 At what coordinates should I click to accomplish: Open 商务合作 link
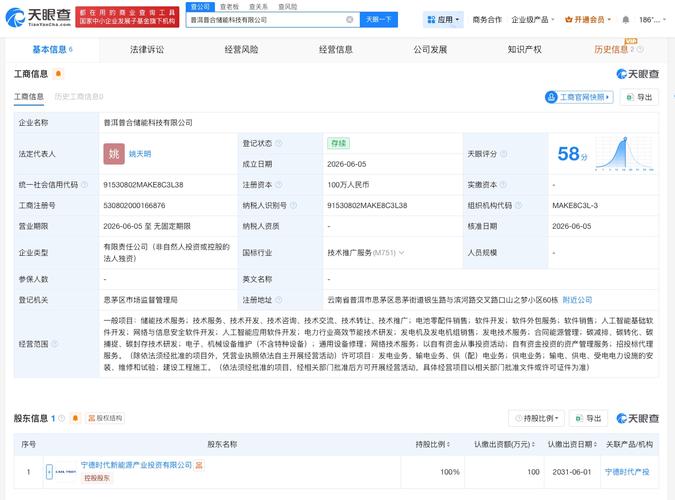tap(487, 19)
